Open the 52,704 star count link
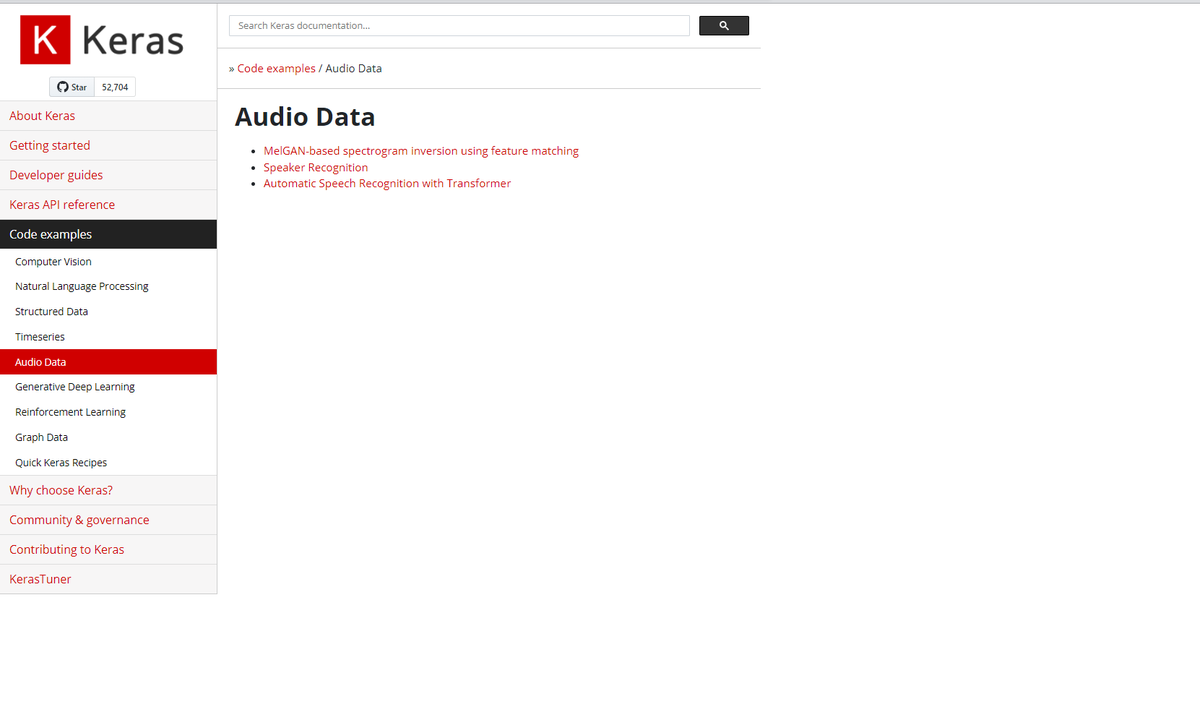This screenshot has width=1200, height=707. pos(115,87)
